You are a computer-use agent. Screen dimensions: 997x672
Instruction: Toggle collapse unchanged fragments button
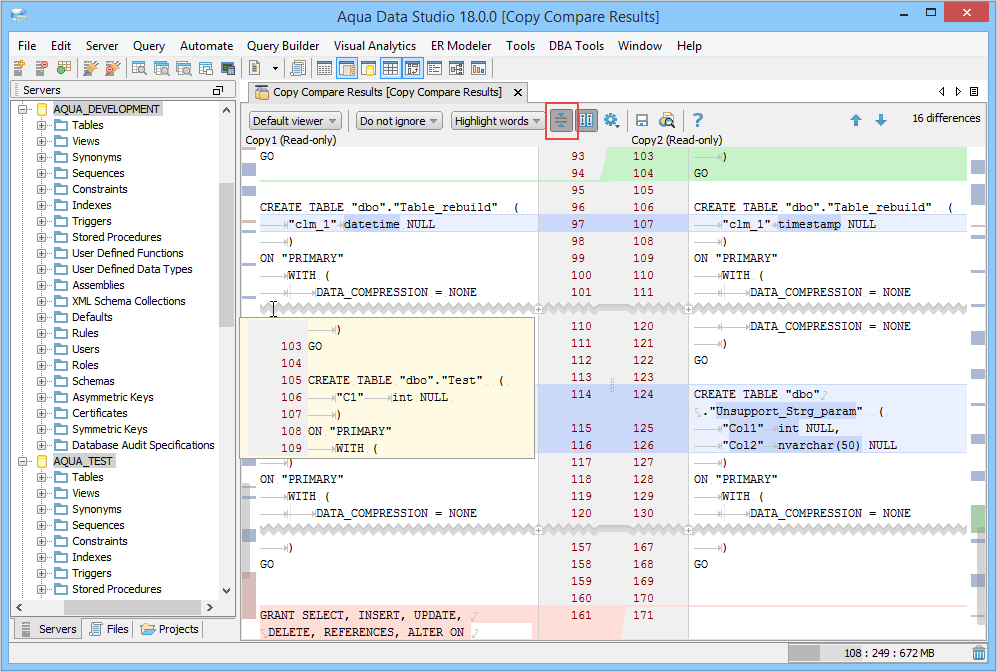coord(561,120)
